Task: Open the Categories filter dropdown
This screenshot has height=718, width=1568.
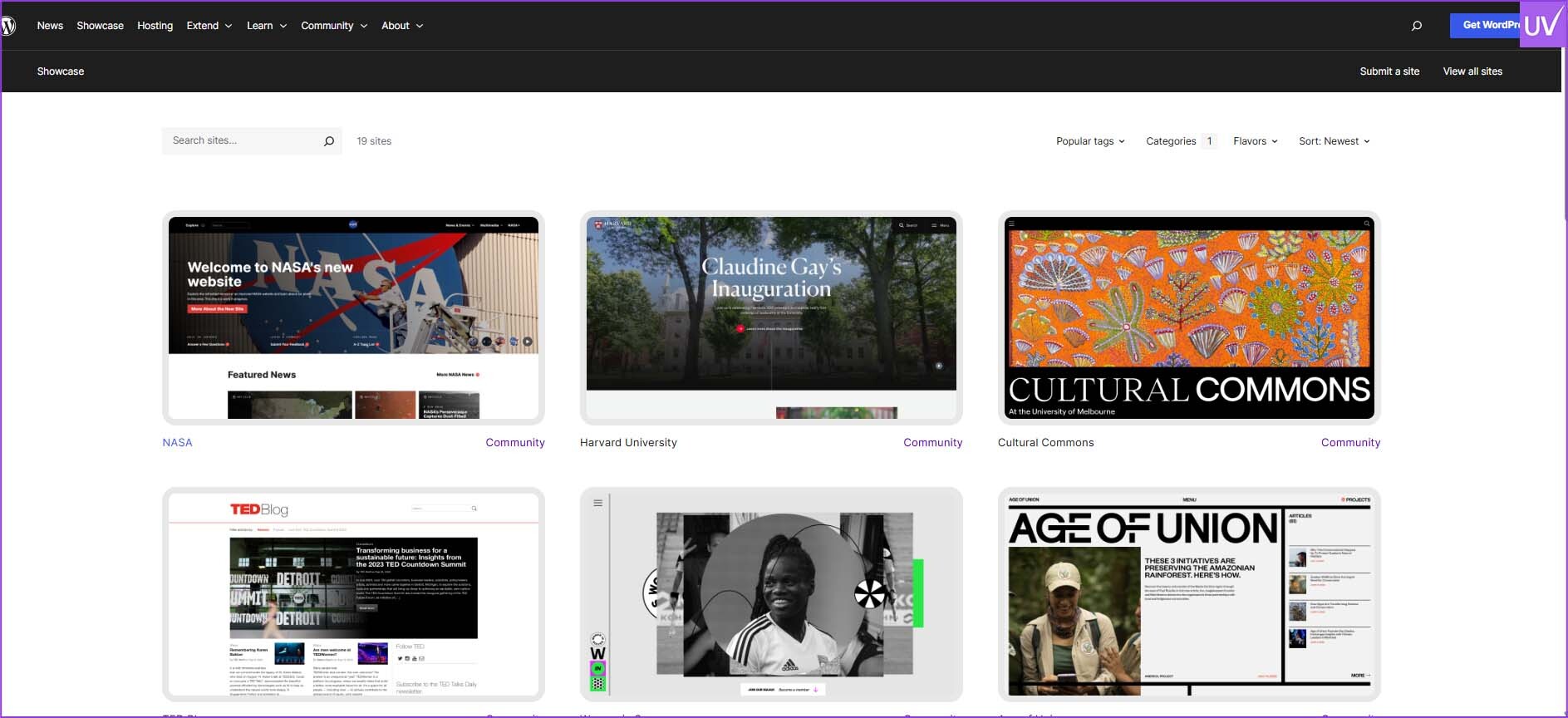Action: (1181, 141)
